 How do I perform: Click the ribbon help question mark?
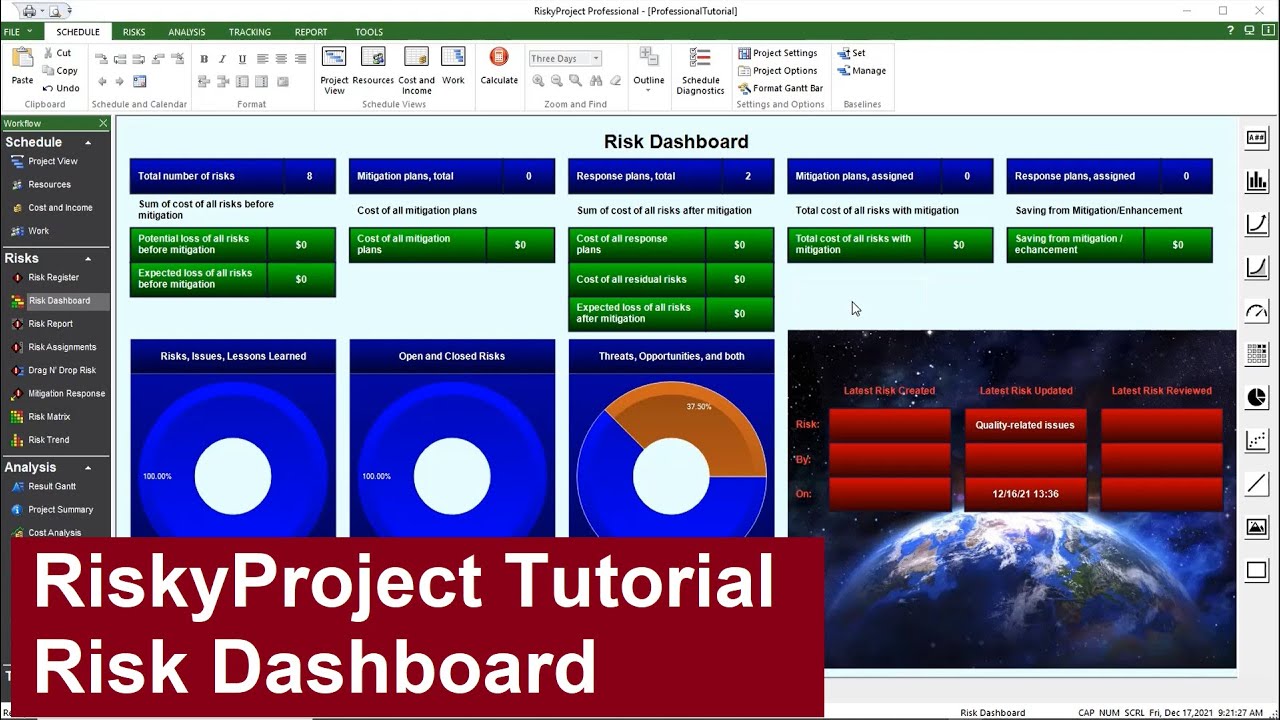1231,32
